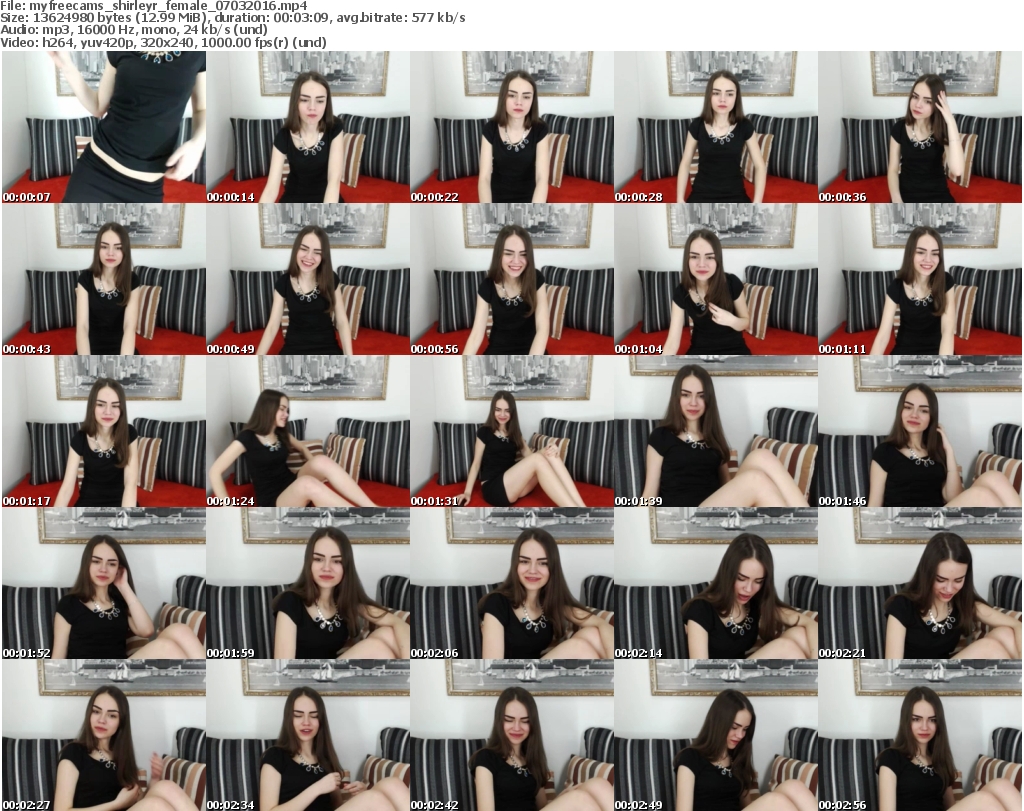Open the frame at 00:02:21

[920, 583]
